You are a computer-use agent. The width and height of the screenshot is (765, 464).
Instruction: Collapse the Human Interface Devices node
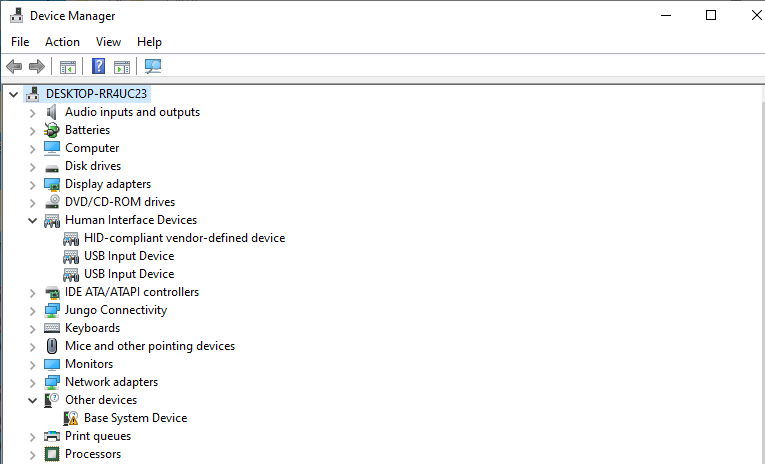(33, 220)
